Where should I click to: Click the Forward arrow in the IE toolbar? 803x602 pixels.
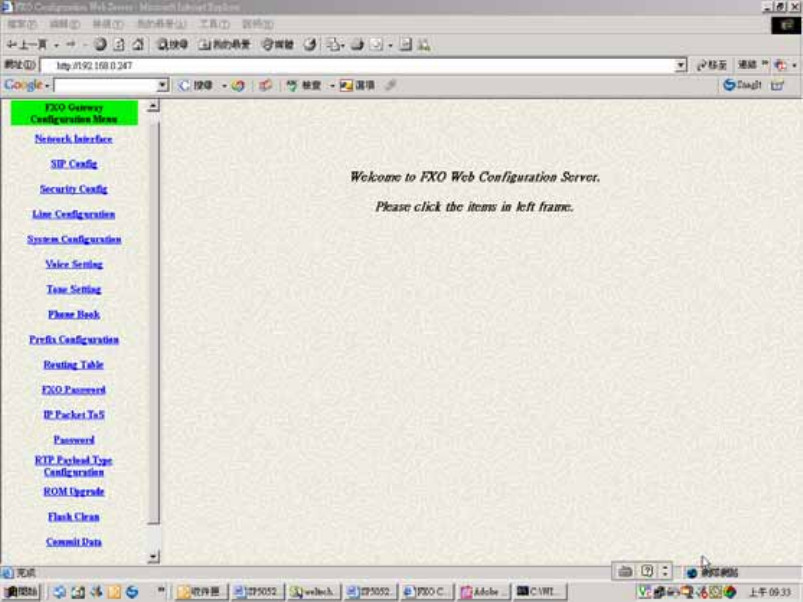click(71, 45)
